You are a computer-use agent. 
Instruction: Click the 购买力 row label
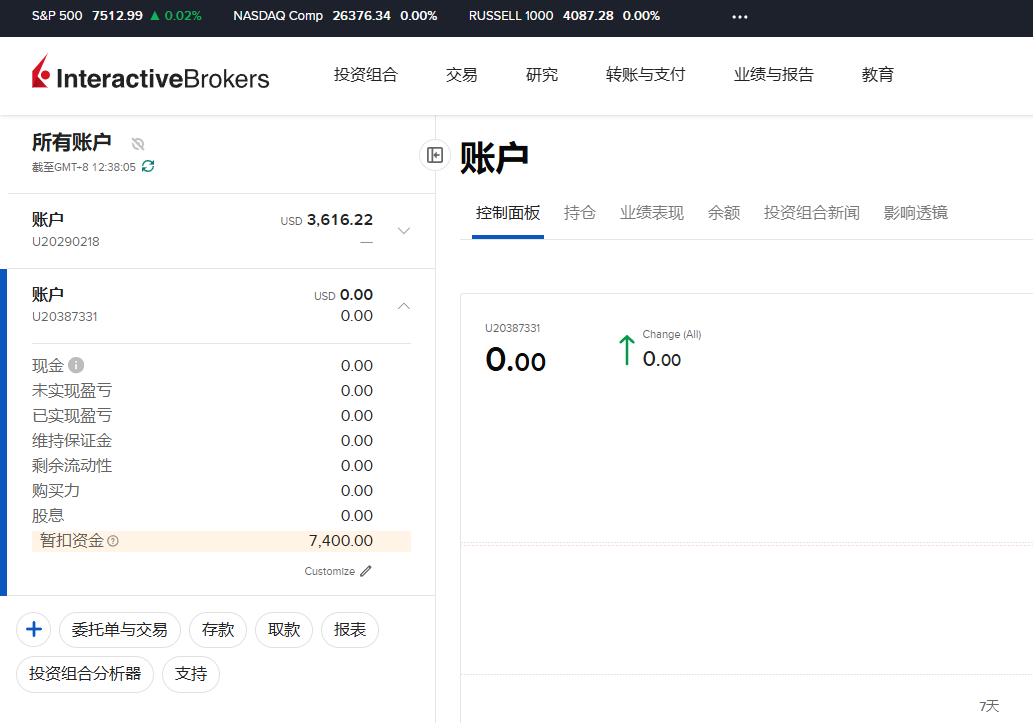[56, 491]
